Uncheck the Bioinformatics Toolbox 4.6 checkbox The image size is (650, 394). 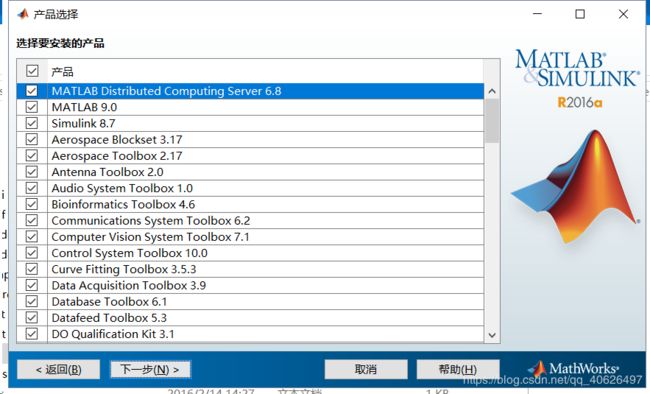point(32,204)
